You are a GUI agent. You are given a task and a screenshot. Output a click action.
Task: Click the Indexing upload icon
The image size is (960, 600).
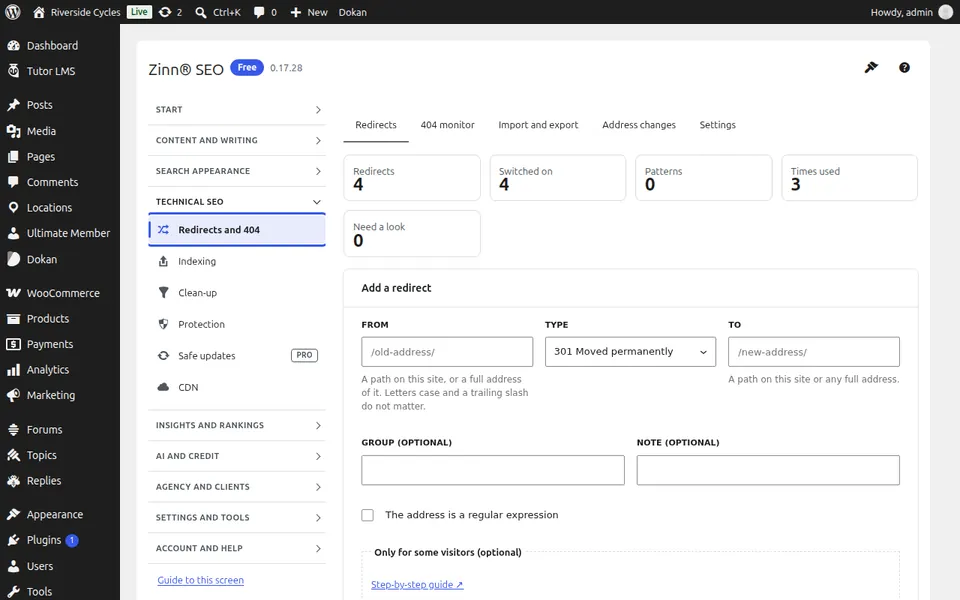pyautogui.click(x=163, y=261)
